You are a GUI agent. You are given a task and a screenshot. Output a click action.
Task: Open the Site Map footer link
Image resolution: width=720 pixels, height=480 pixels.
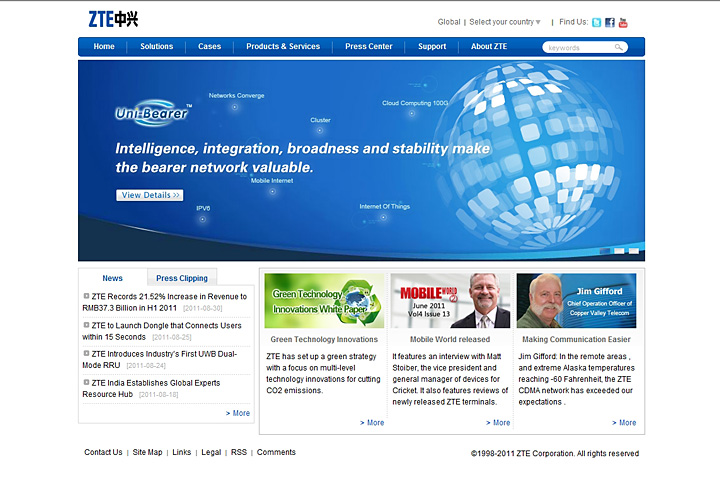[147, 453]
